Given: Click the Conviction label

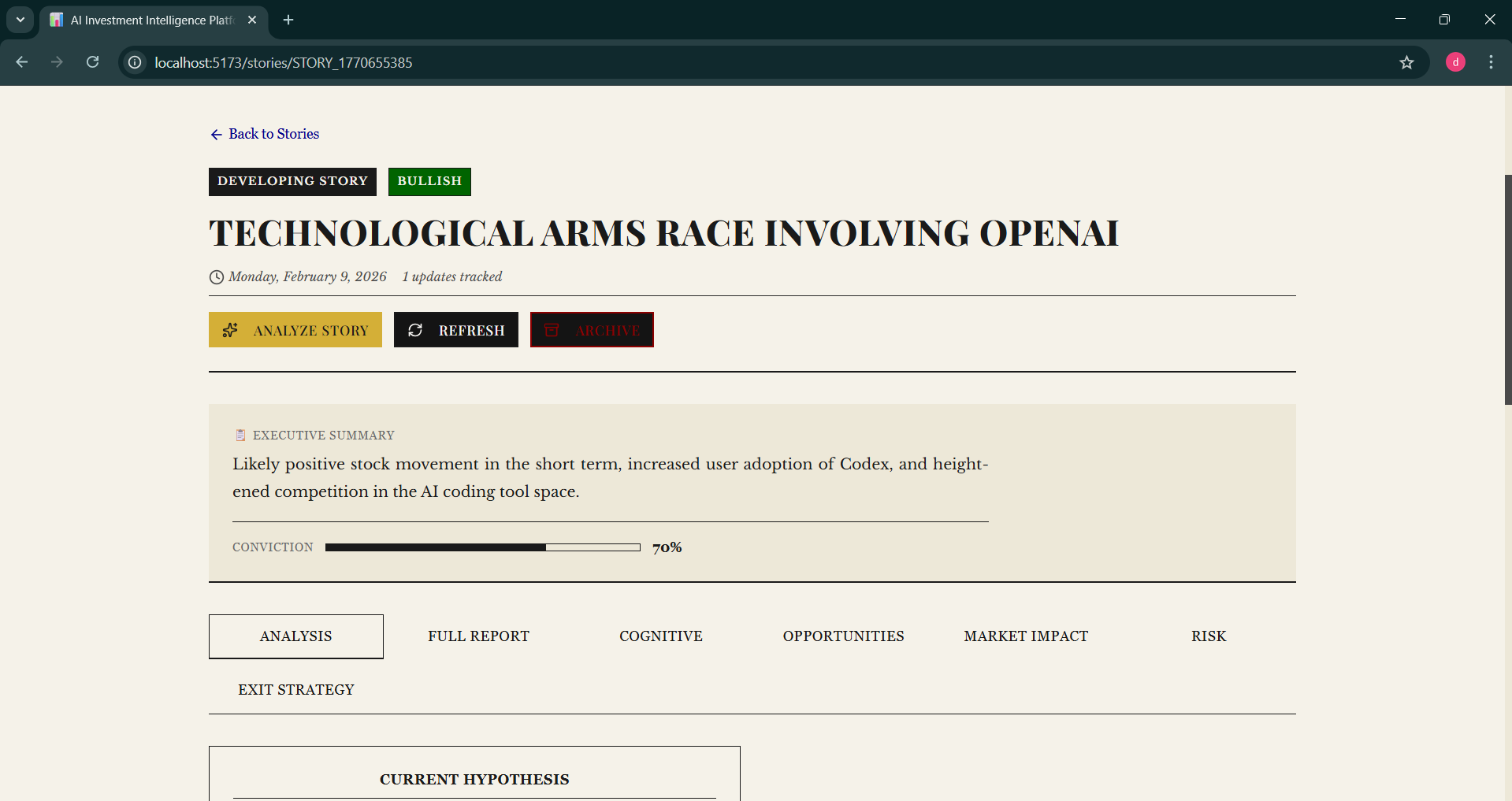Looking at the screenshot, I should click(x=273, y=547).
